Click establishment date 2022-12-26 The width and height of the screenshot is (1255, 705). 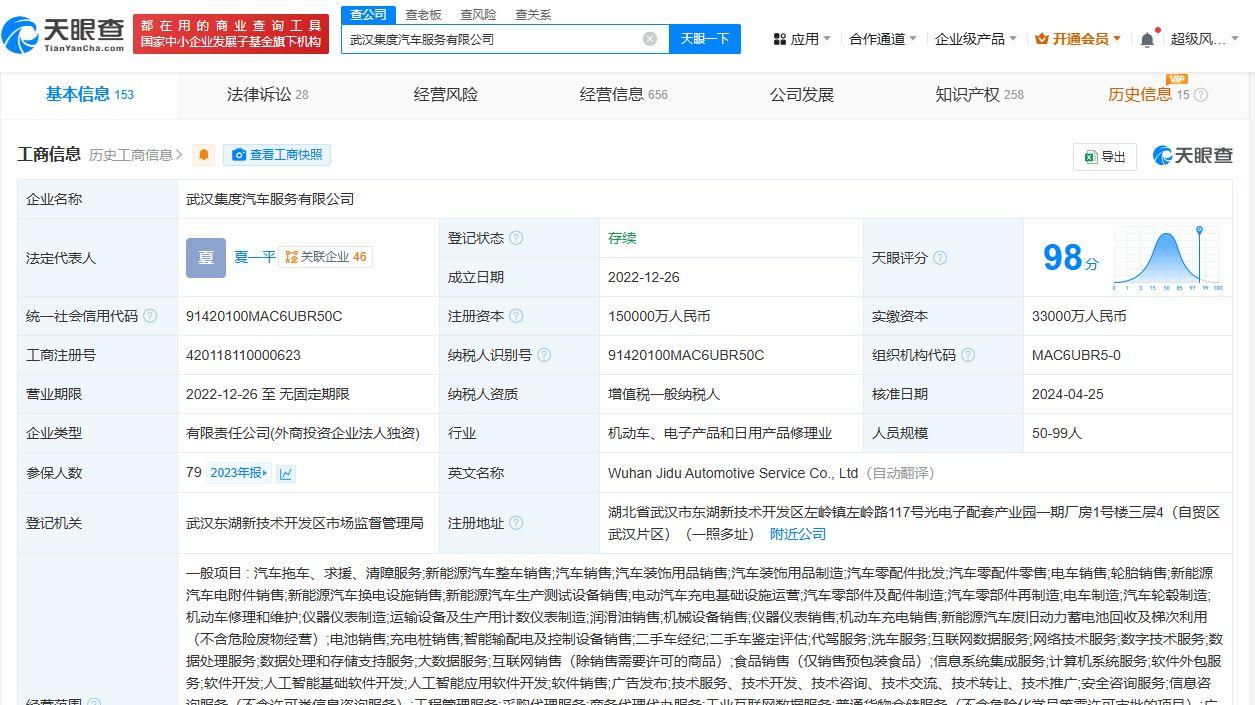click(644, 277)
